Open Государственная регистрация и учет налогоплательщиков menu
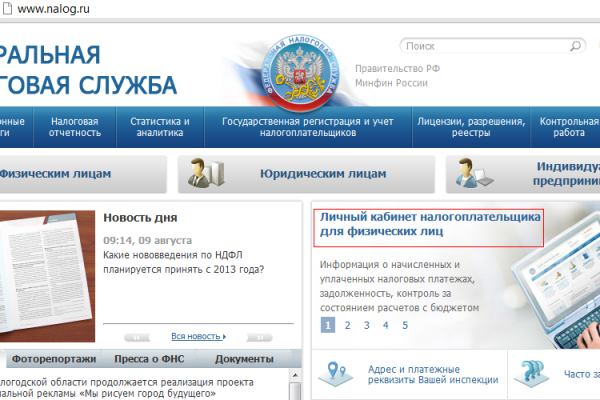 click(x=308, y=127)
